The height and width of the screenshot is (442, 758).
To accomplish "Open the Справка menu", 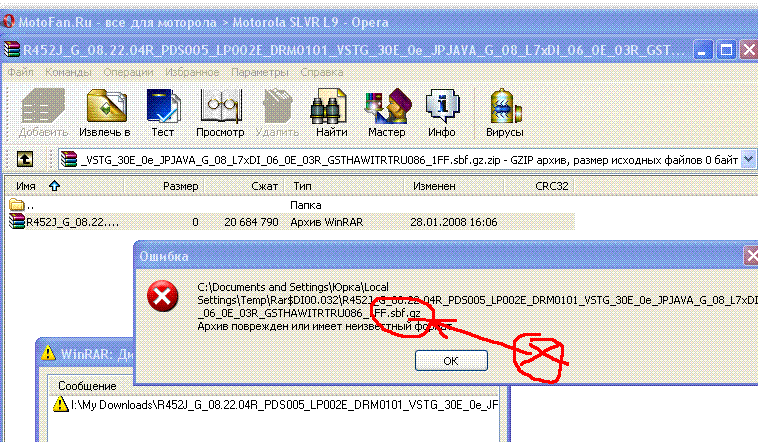I will (321, 72).
